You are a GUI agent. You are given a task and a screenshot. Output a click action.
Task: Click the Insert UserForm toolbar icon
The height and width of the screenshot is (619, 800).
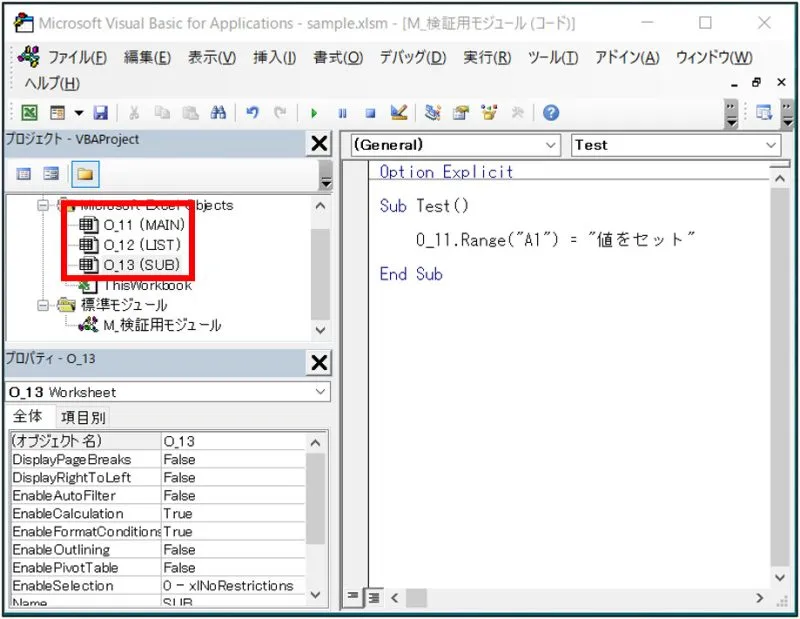(57, 112)
